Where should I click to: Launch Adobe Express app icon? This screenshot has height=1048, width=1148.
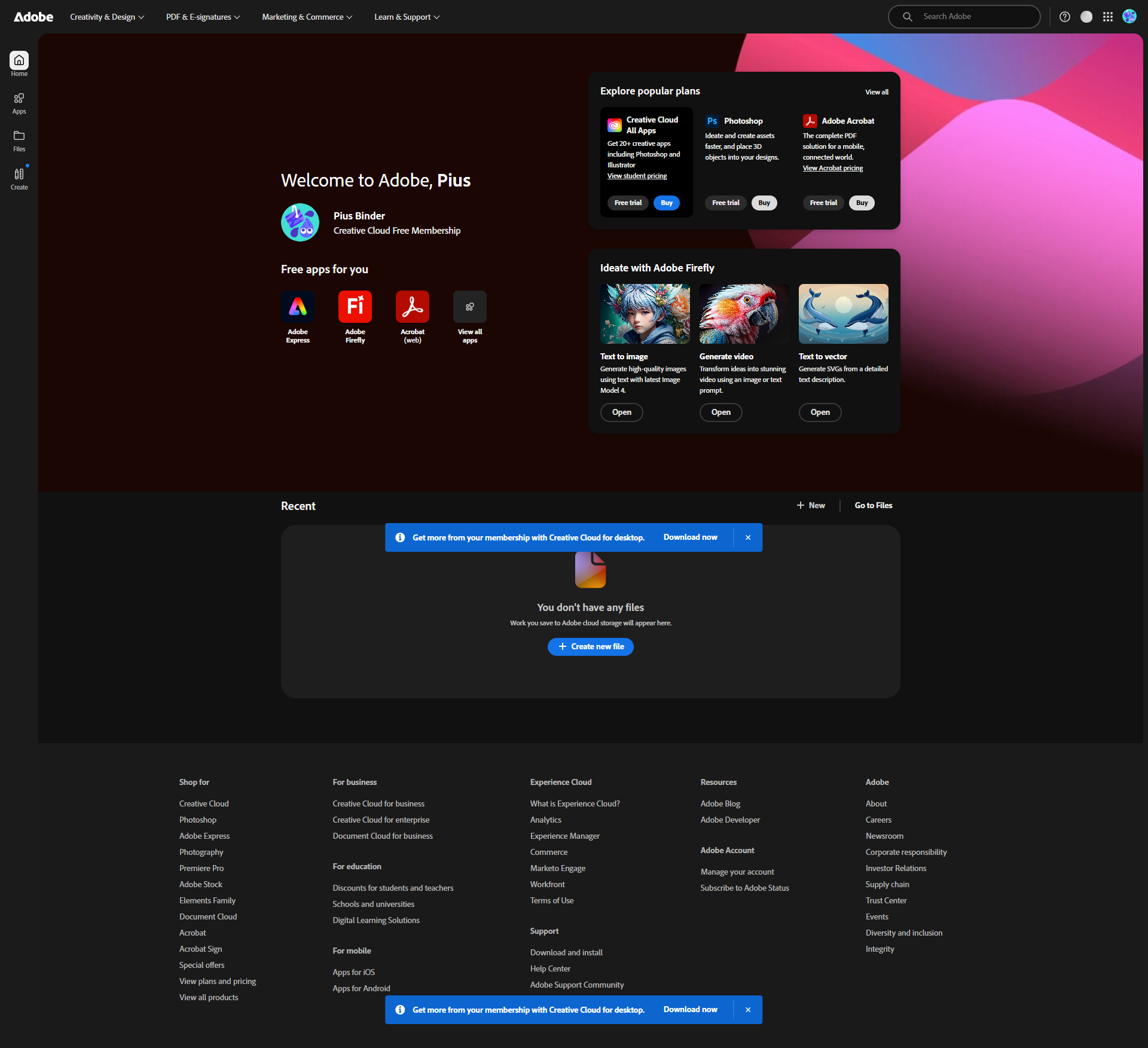point(298,307)
